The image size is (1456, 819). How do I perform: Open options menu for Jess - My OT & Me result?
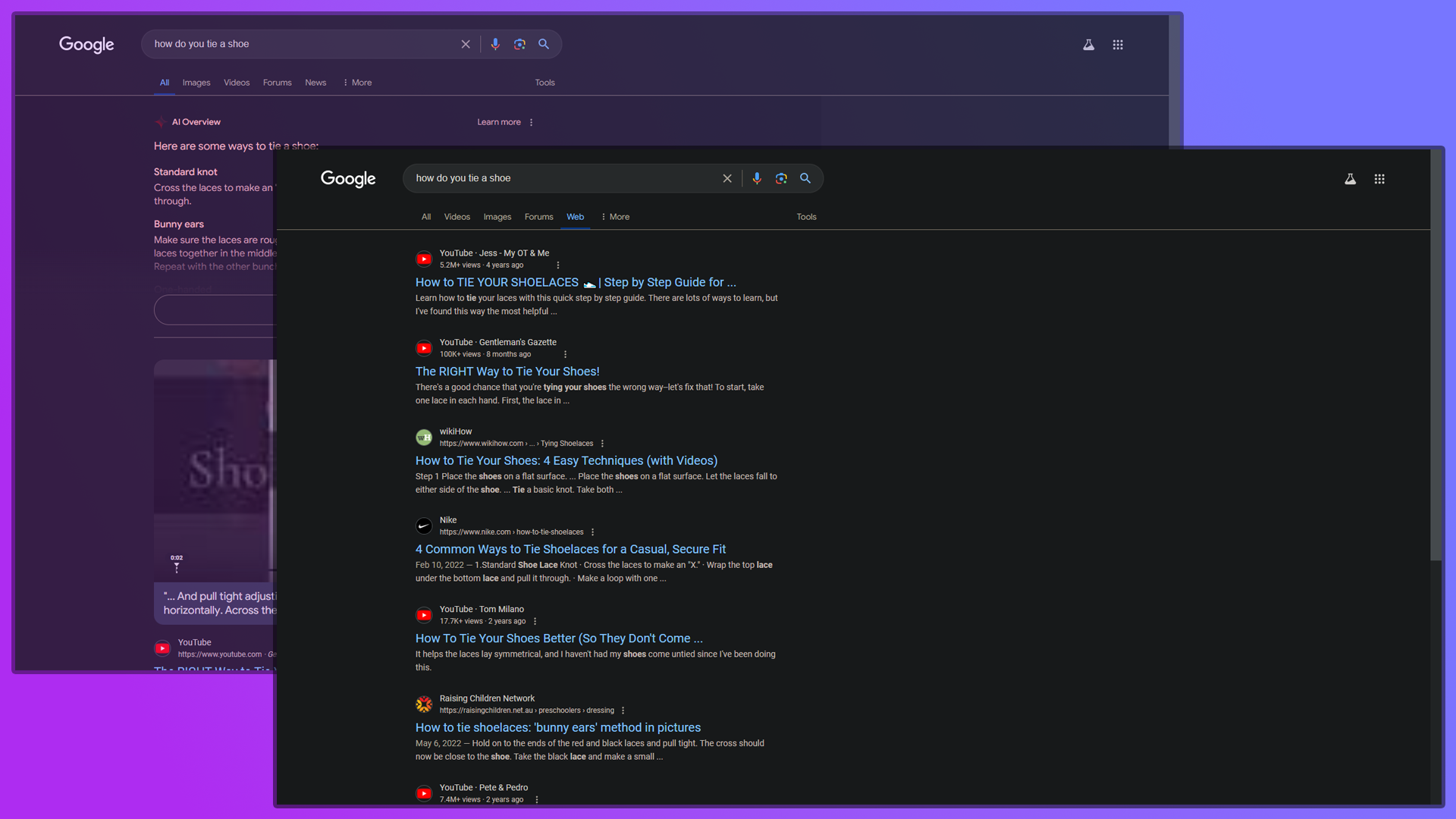[558, 265]
